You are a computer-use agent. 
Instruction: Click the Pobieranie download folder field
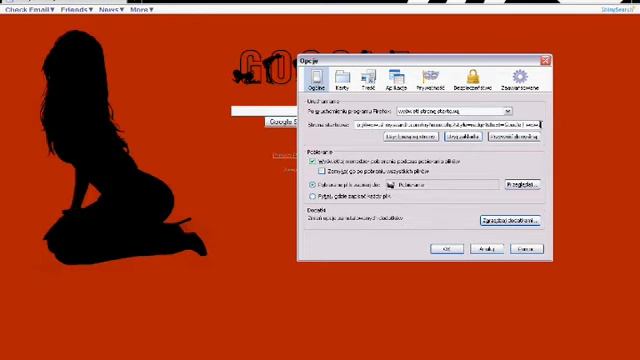click(442, 185)
